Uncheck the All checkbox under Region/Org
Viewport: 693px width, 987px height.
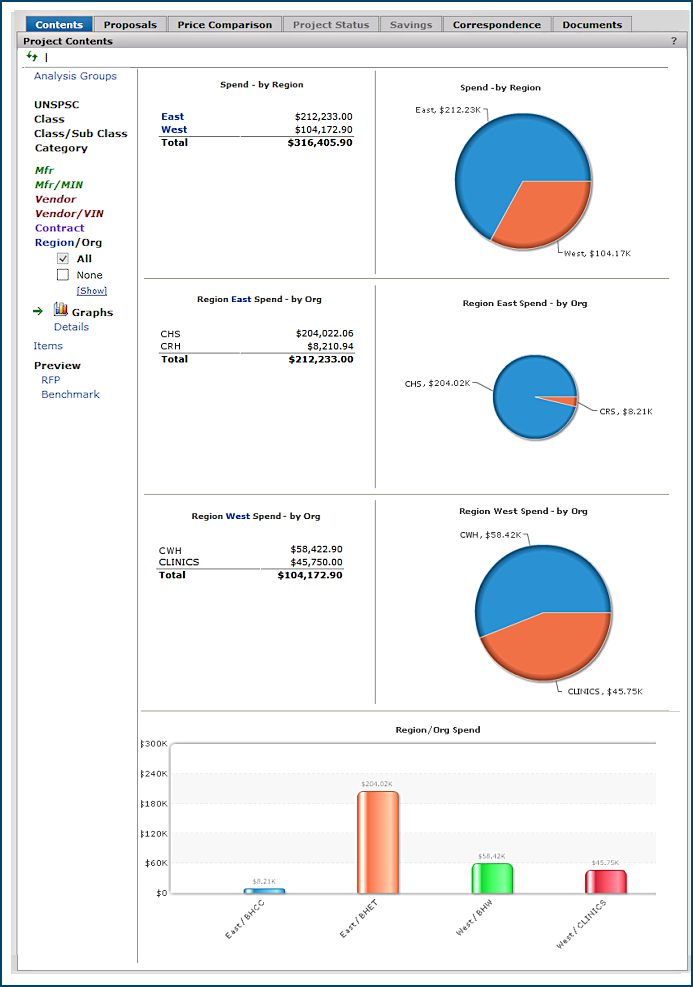(63, 258)
